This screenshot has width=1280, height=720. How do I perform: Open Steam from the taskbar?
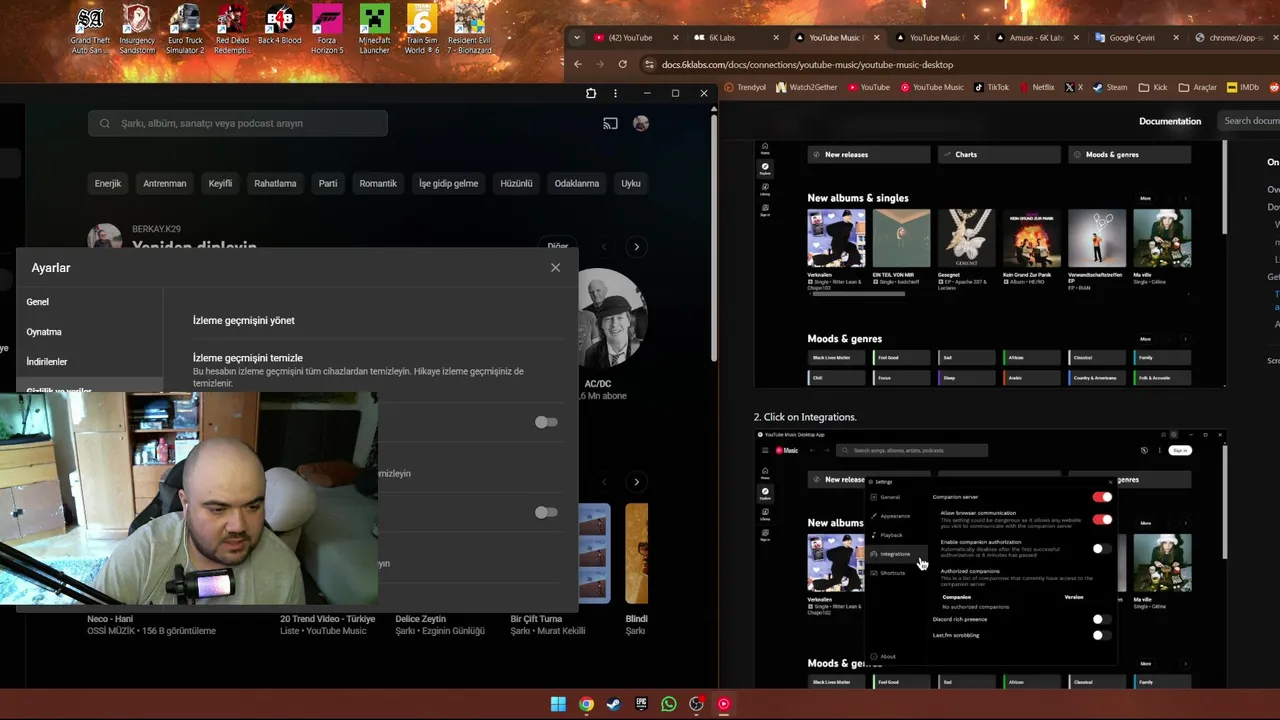point(613,704)
